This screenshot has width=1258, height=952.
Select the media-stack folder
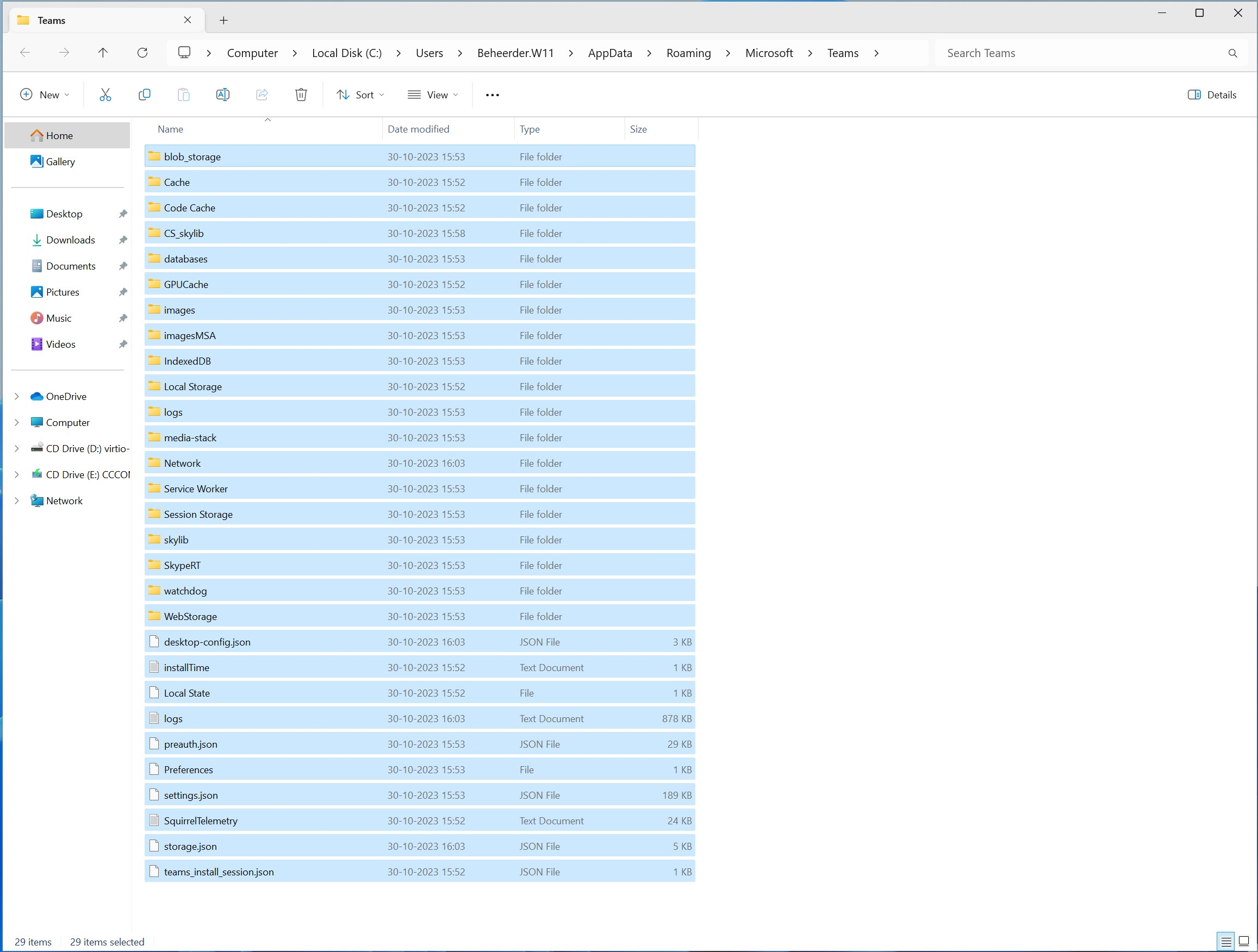420,437
